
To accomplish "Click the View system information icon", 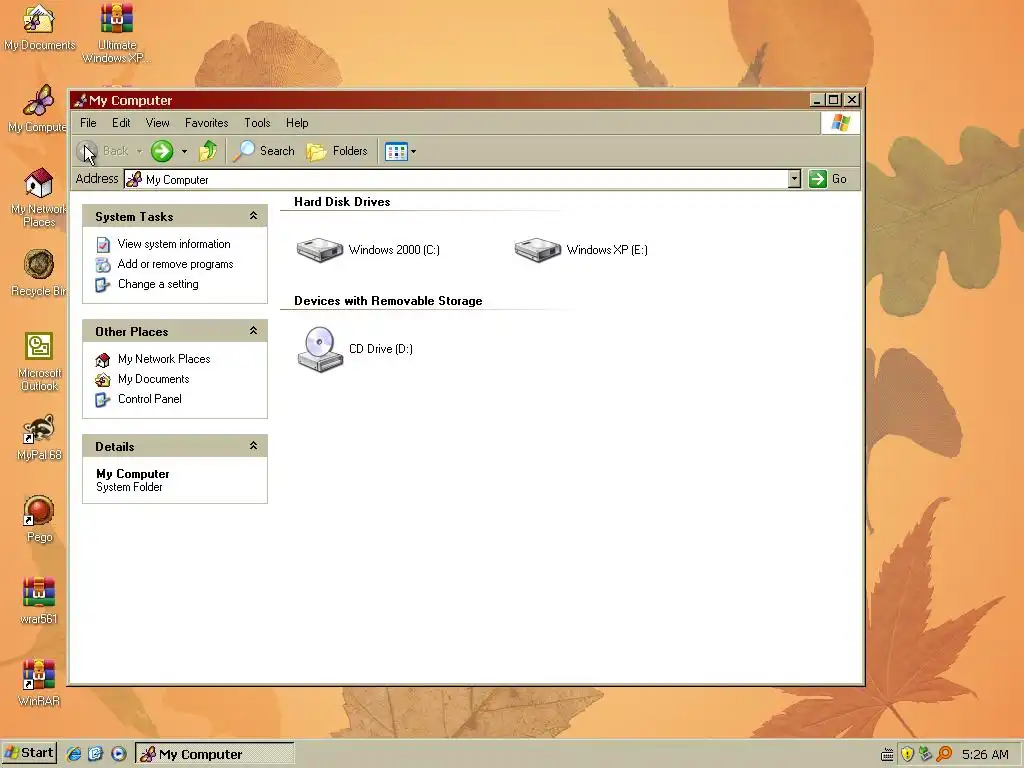I will coord(103,245).
